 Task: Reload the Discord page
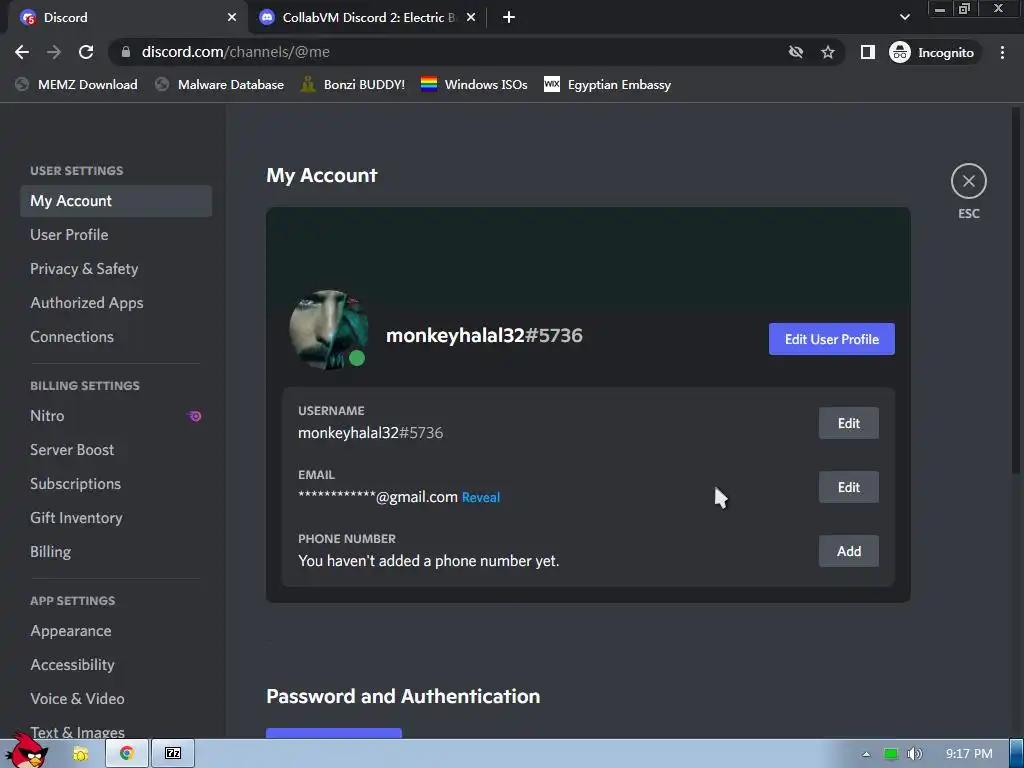86,52
